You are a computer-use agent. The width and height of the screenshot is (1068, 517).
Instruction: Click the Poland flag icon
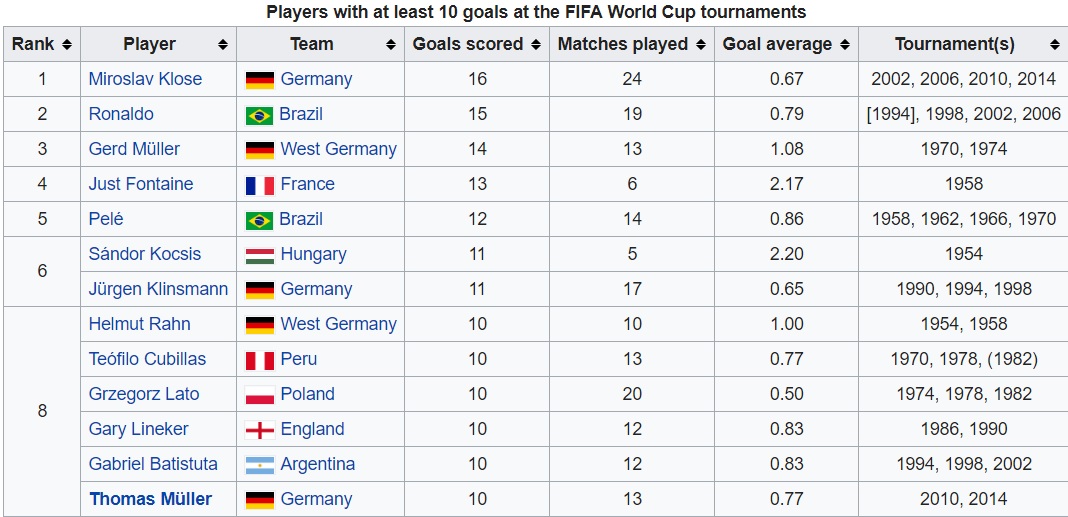(259, 395)
